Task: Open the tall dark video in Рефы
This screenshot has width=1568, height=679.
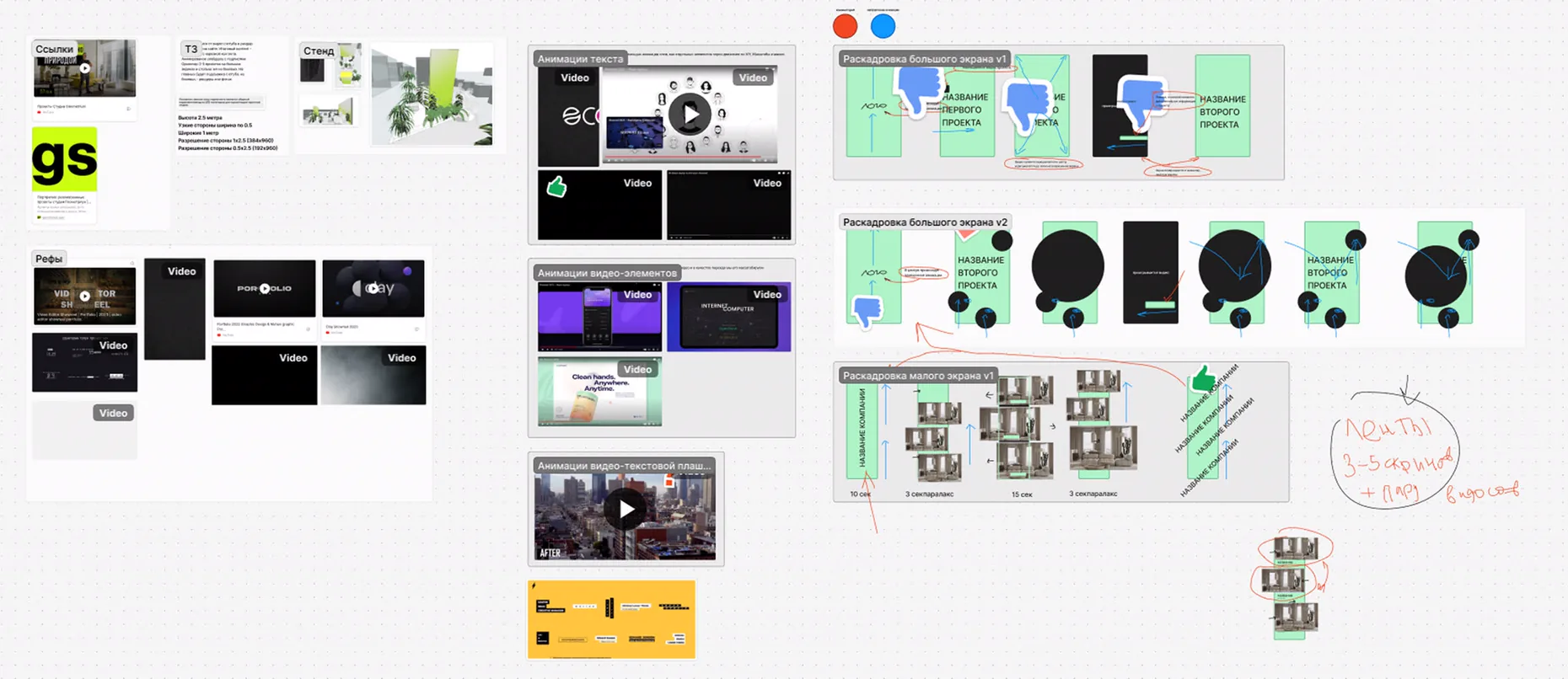Action: pyautogui.click(x=175, y=309)
